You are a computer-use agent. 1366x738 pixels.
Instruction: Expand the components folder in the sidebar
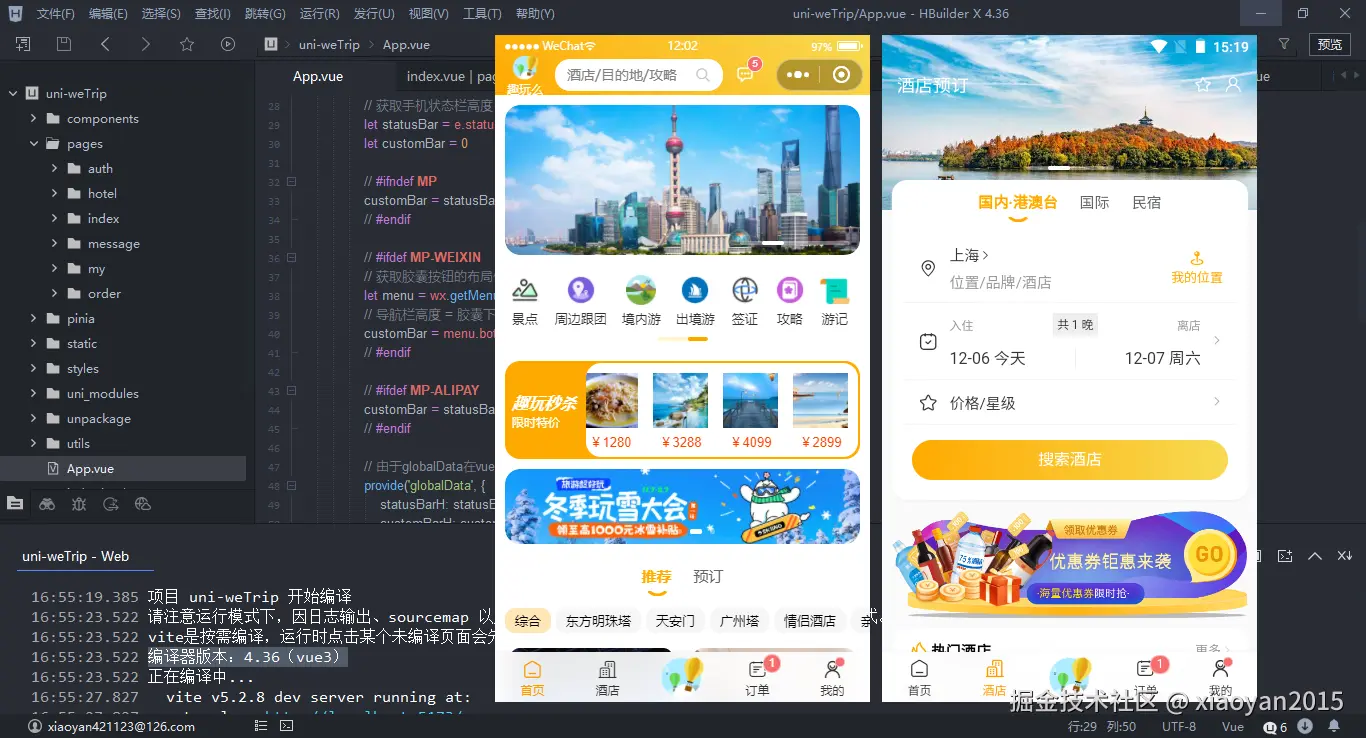[34, 118]
